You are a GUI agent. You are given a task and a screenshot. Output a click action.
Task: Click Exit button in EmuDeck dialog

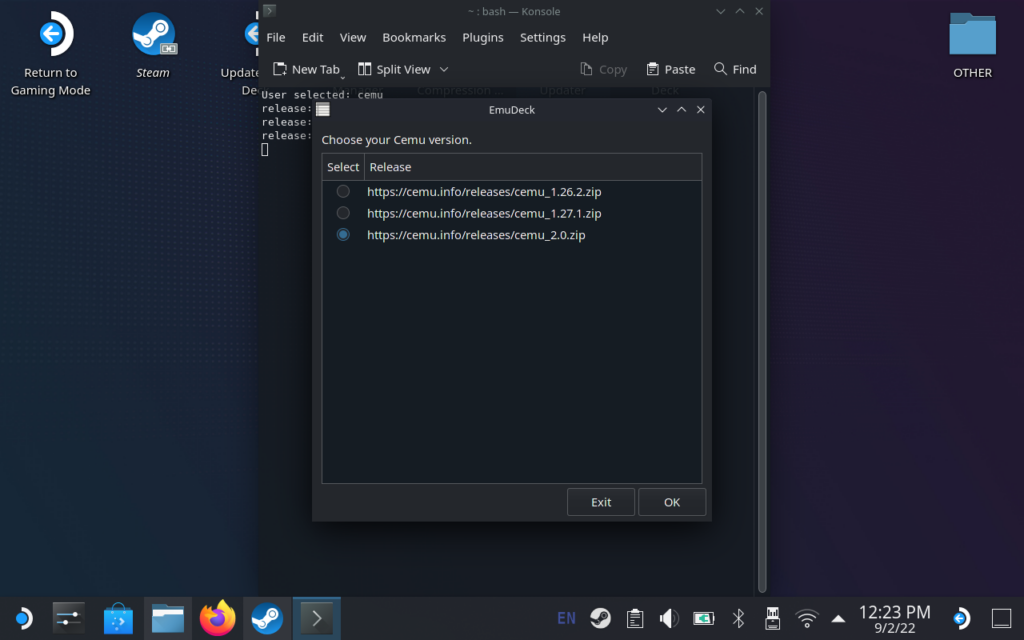tap(600, 502)
